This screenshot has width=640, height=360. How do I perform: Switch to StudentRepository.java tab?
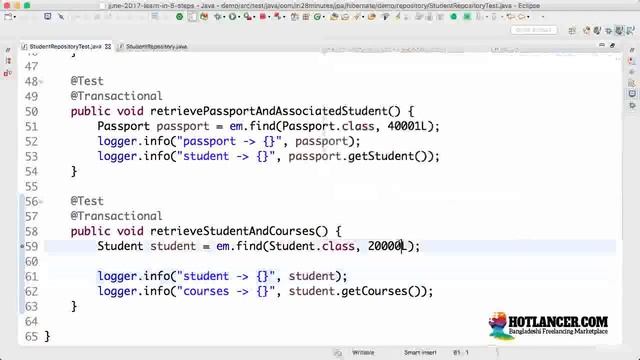coord(156,47)
